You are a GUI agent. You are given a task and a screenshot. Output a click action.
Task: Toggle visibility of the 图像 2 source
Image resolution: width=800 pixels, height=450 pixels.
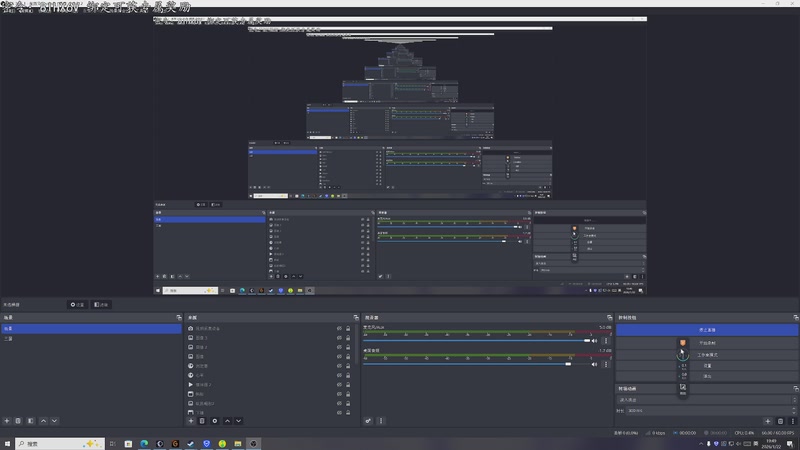339,347
